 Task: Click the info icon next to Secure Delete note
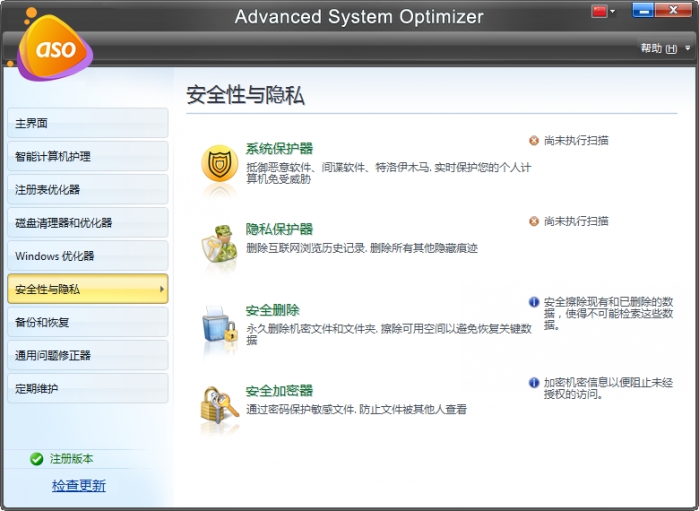coord(534,302)
